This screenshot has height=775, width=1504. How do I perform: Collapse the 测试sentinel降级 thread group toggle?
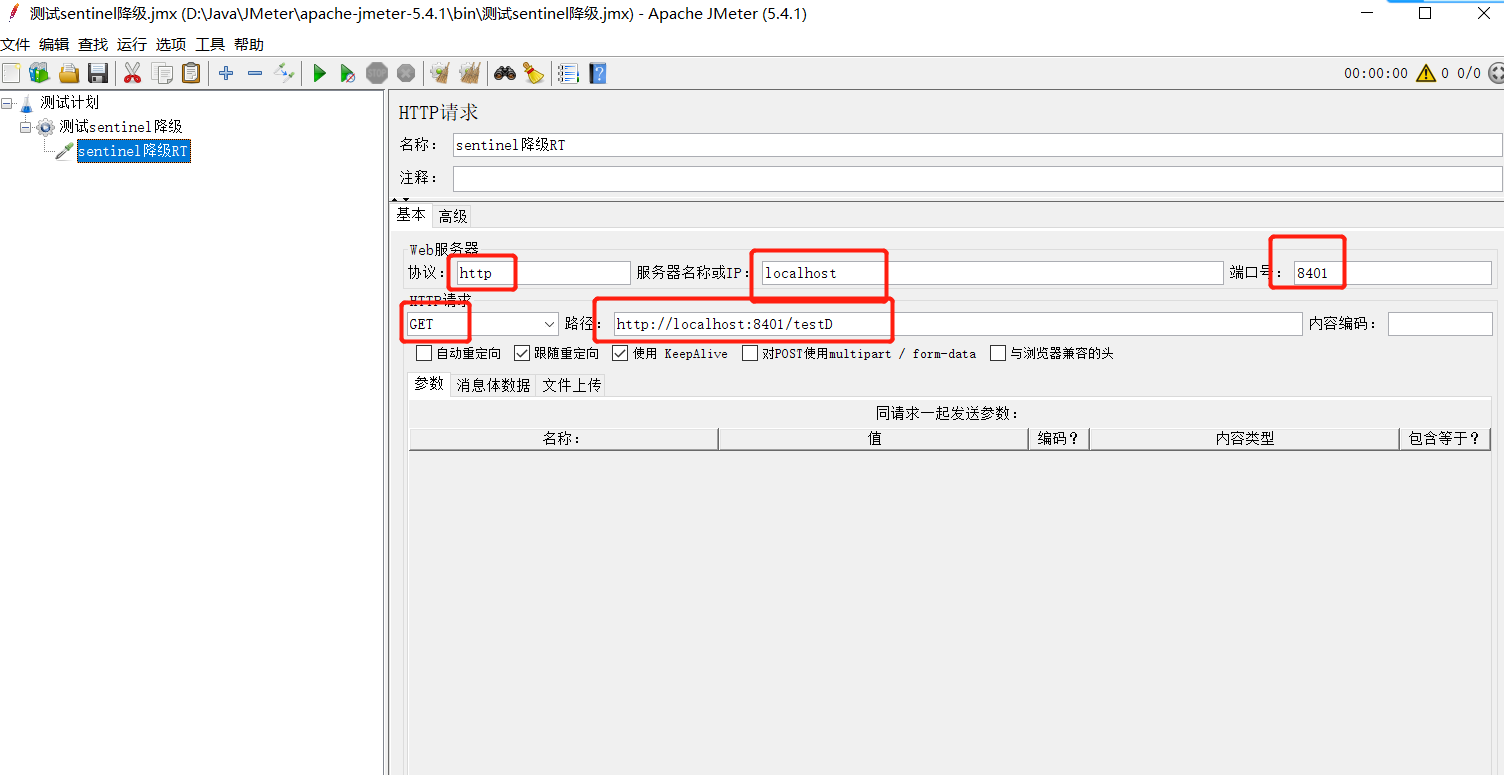tap(26, 127)
